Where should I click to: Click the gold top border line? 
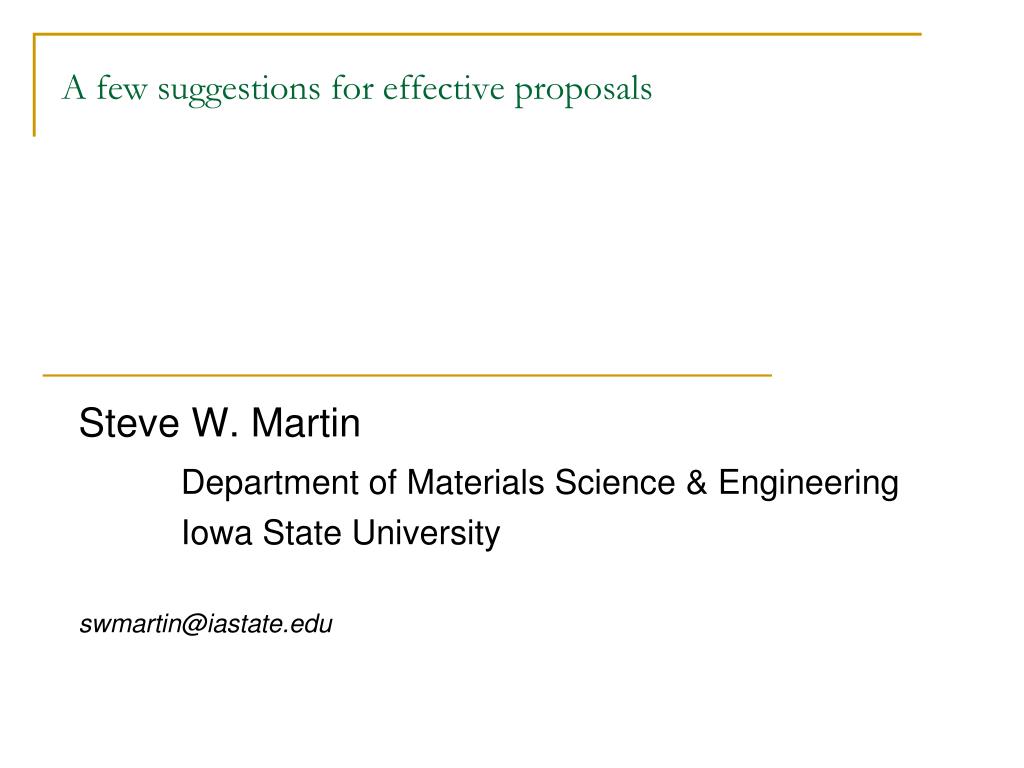[477, 34]
